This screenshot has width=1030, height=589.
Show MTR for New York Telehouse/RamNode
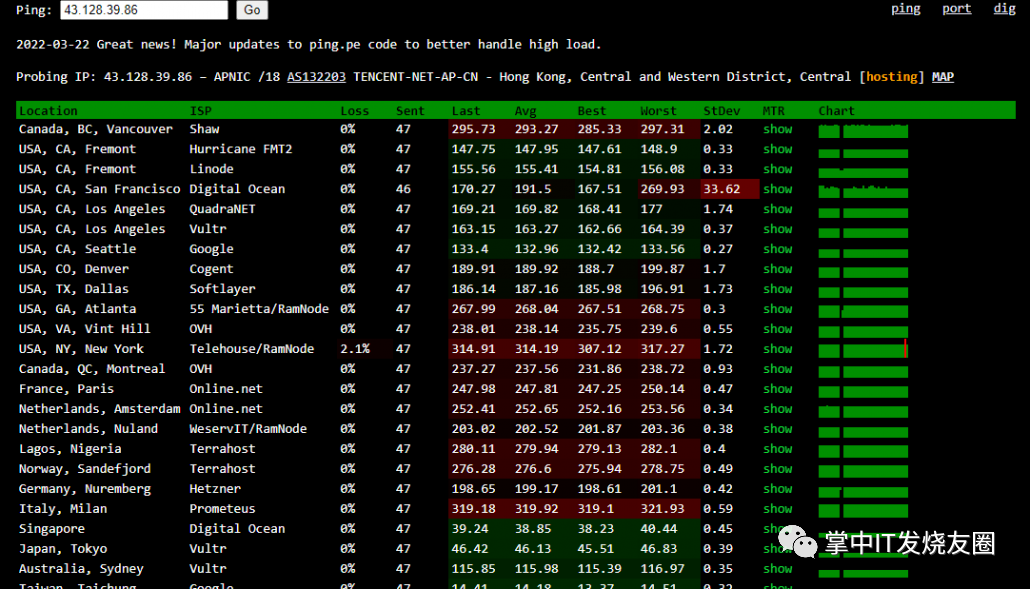pos(777,349)
